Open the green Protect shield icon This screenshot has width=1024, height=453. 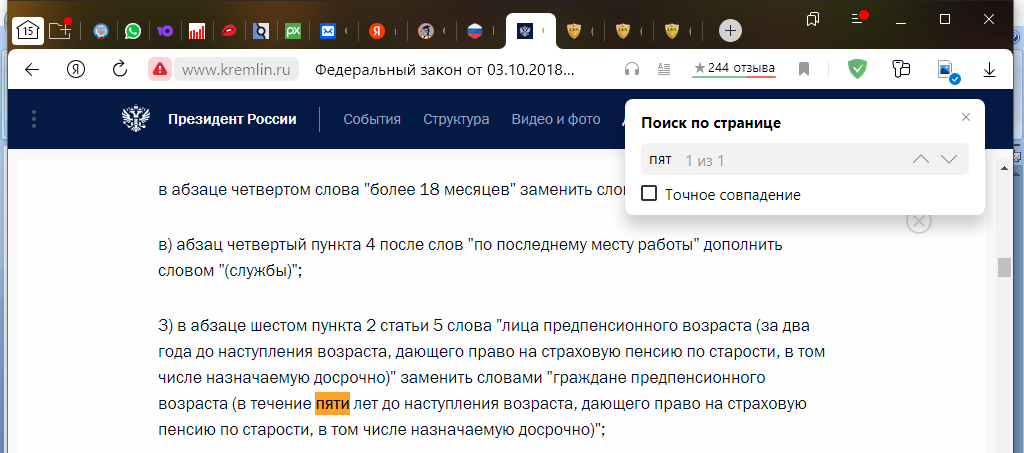click(857, 69)
